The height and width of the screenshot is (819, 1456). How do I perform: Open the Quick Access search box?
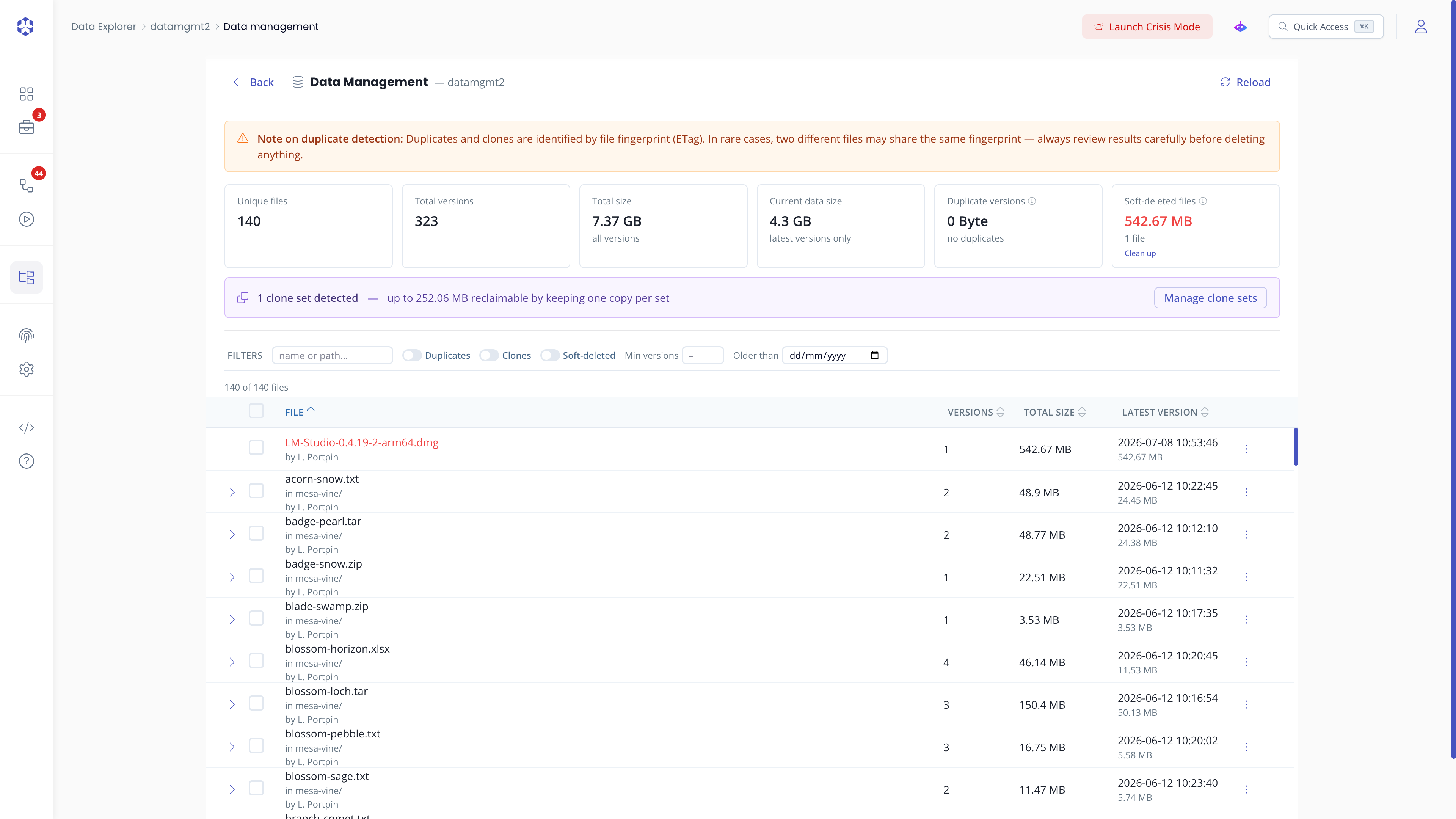(1326, 27)
